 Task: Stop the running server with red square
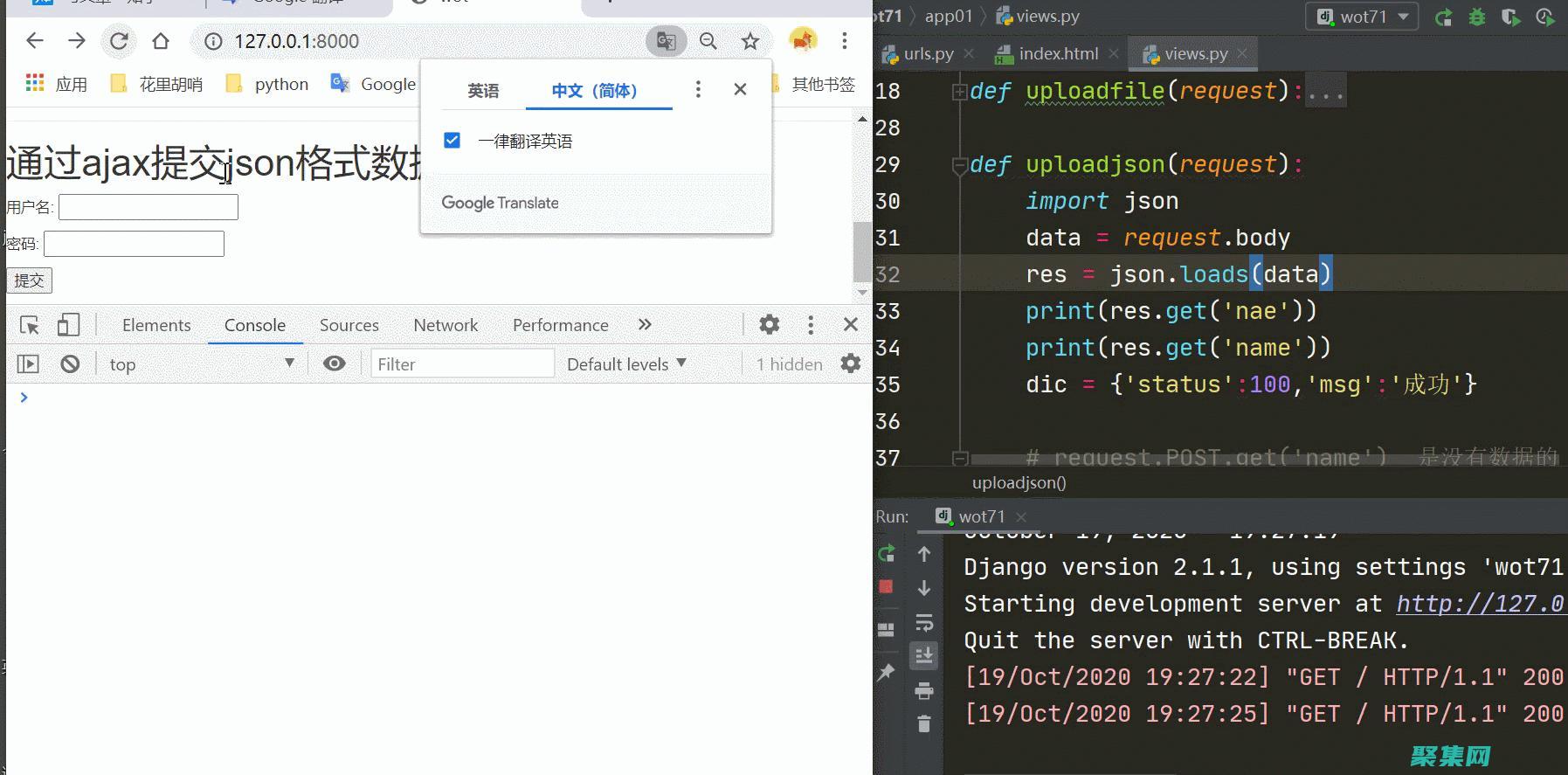click(886, 587)
